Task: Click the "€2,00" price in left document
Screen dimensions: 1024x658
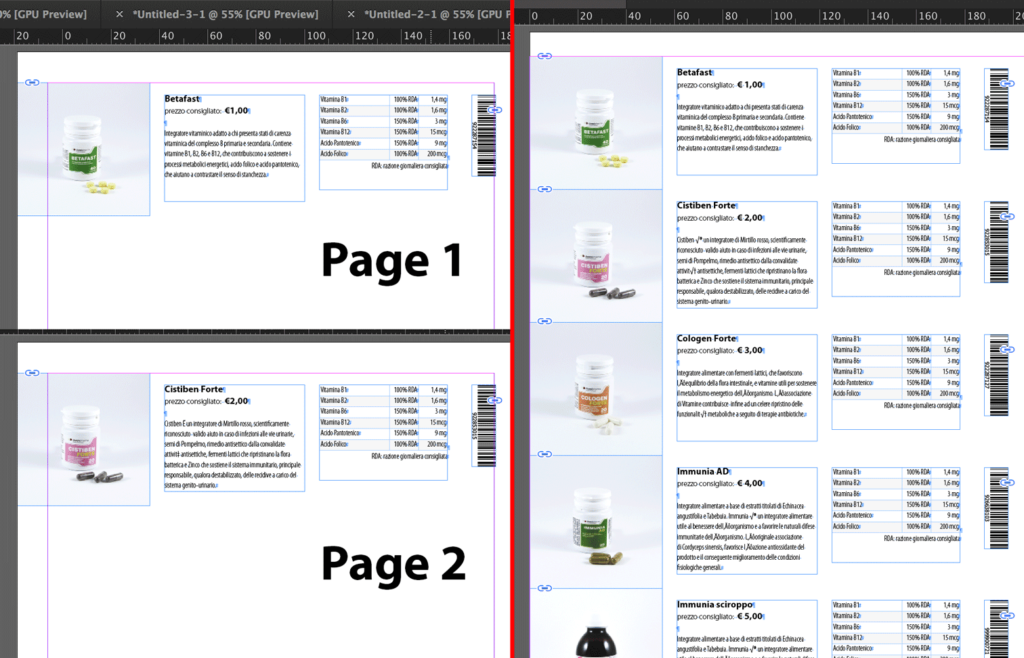Action: (236, 401)
